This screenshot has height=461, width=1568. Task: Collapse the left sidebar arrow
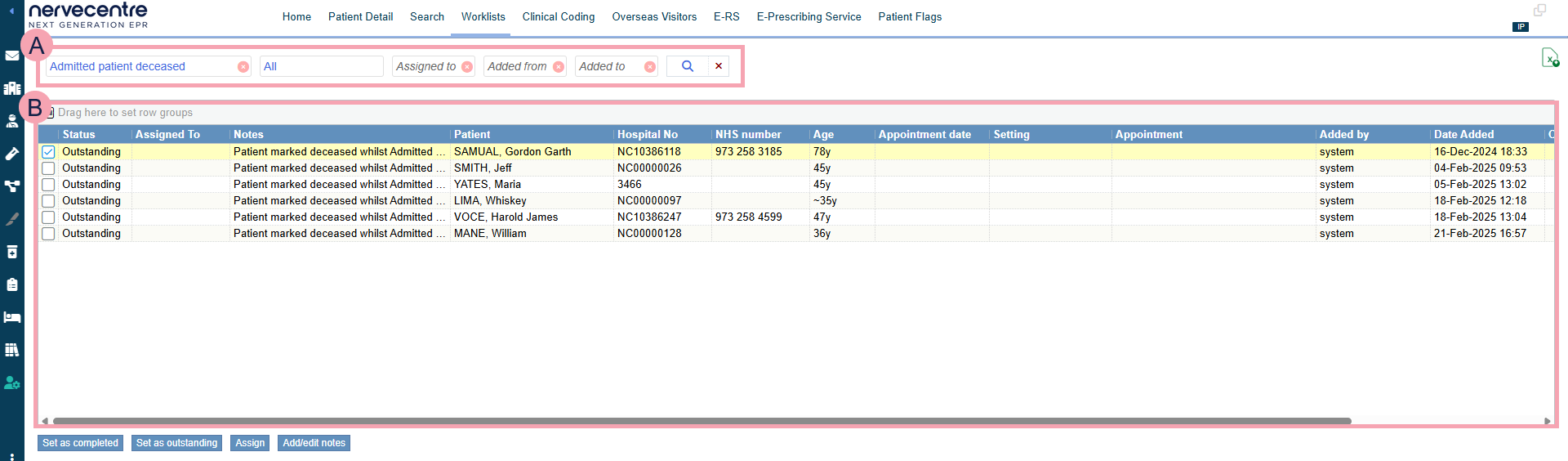11,11
